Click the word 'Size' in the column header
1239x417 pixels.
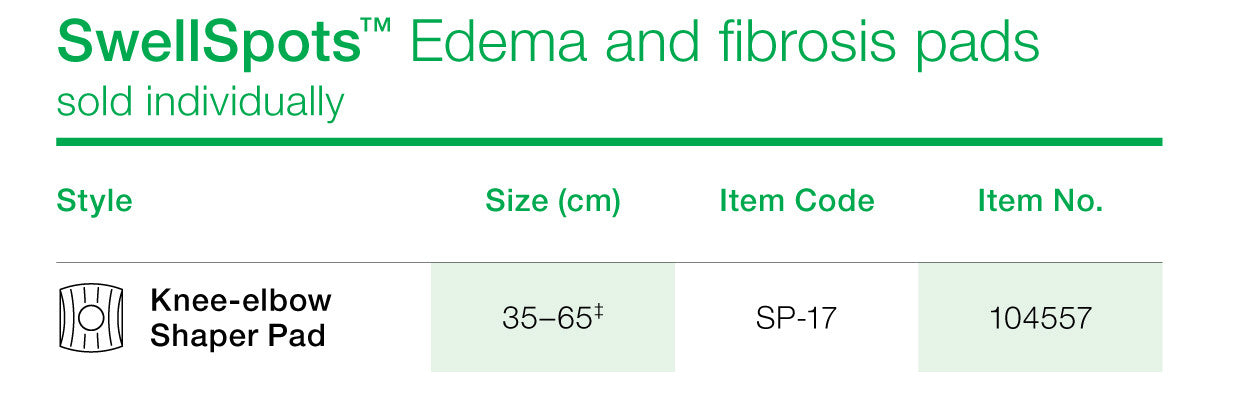coord(517,201)
